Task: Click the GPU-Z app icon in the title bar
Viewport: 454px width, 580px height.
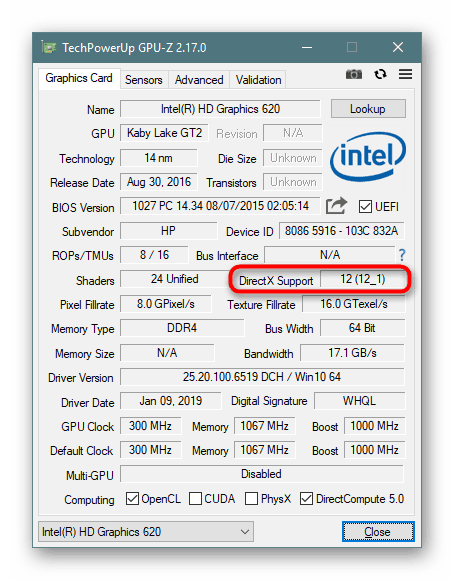Action: pyautogui.click(x=49, y=47)
